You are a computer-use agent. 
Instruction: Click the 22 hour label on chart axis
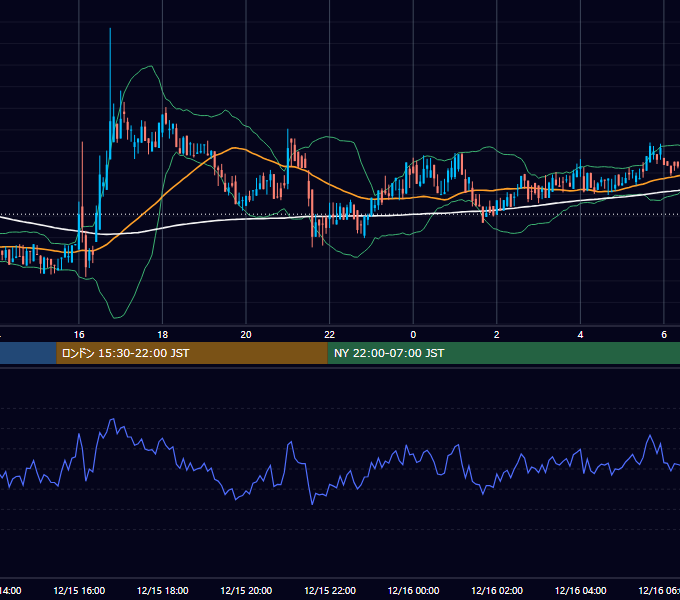[330, 335]
